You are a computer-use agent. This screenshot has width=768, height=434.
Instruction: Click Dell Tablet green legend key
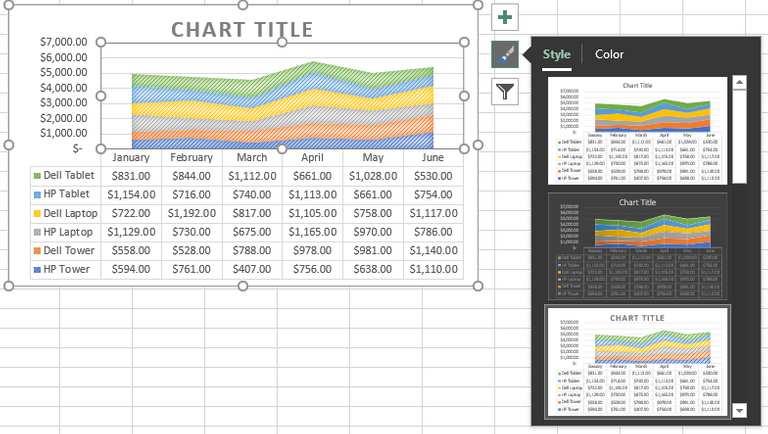[x=37, y=176]
